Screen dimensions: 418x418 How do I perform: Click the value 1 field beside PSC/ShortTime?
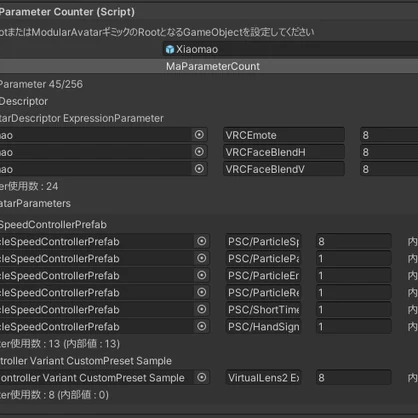pos(354,309)
